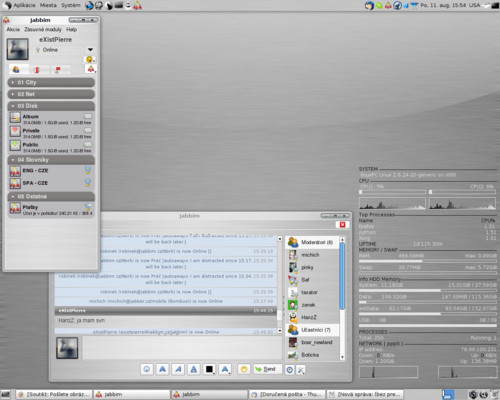Open the Systém panel menu
500x400 pixels.
point(71,5)
